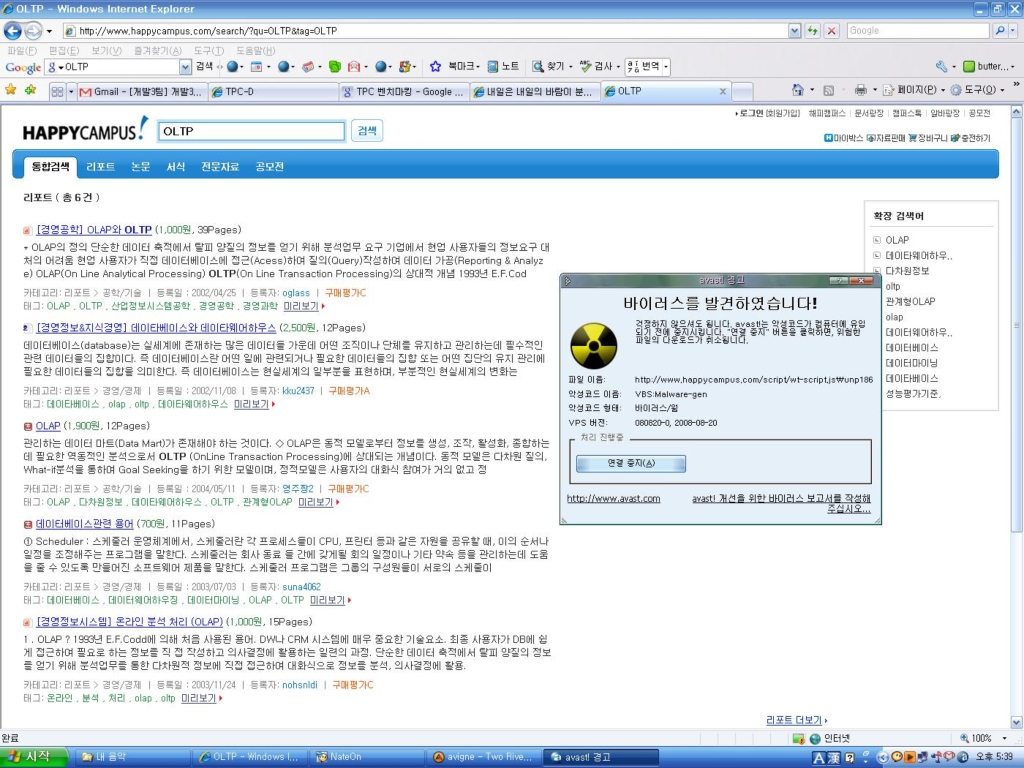Stop loading with the red X icon
1024x768 pixels.
(x=831, y=31)
